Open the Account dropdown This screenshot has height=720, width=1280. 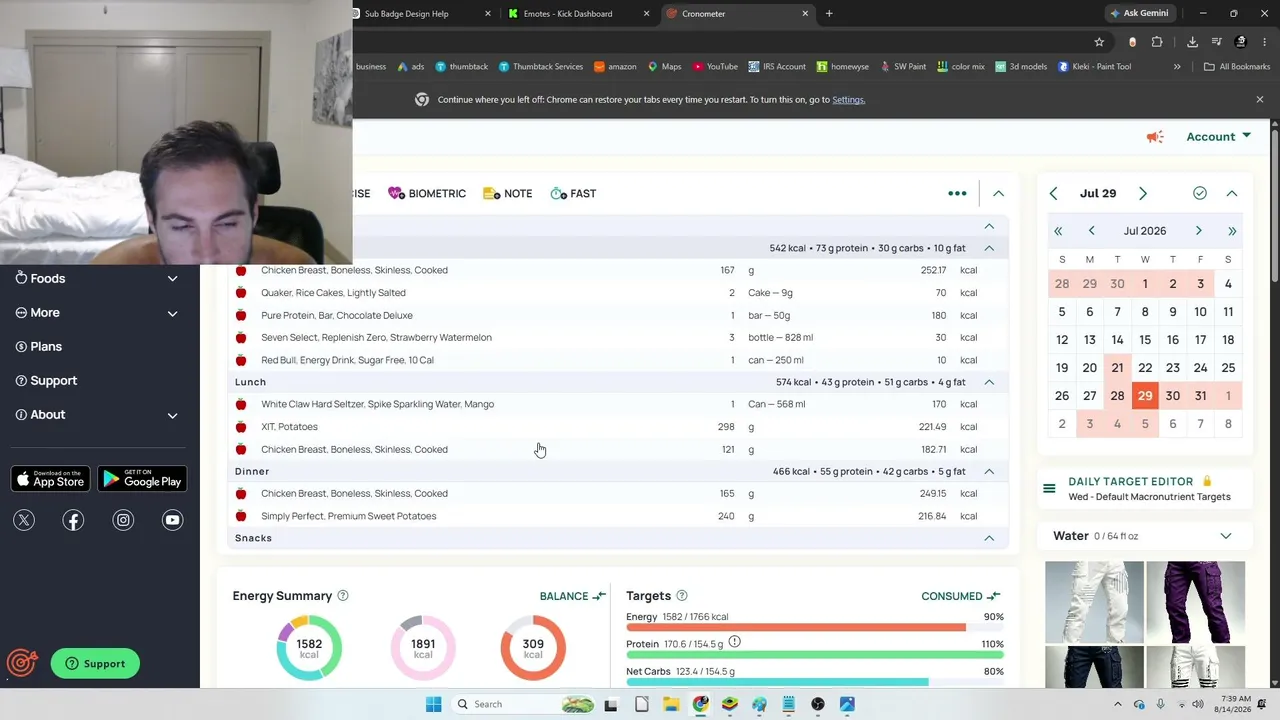coord(1218,137)
